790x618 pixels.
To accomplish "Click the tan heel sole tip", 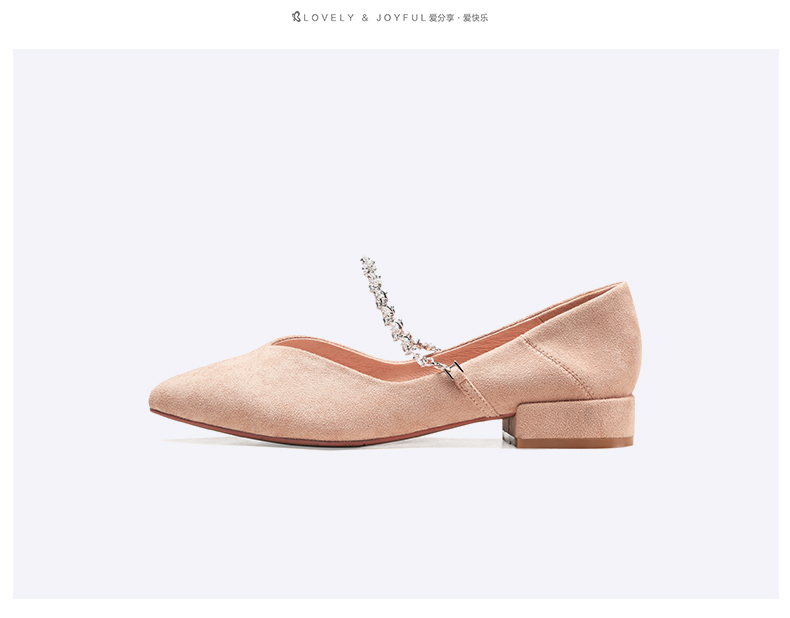I will click(x=573, y=443).
